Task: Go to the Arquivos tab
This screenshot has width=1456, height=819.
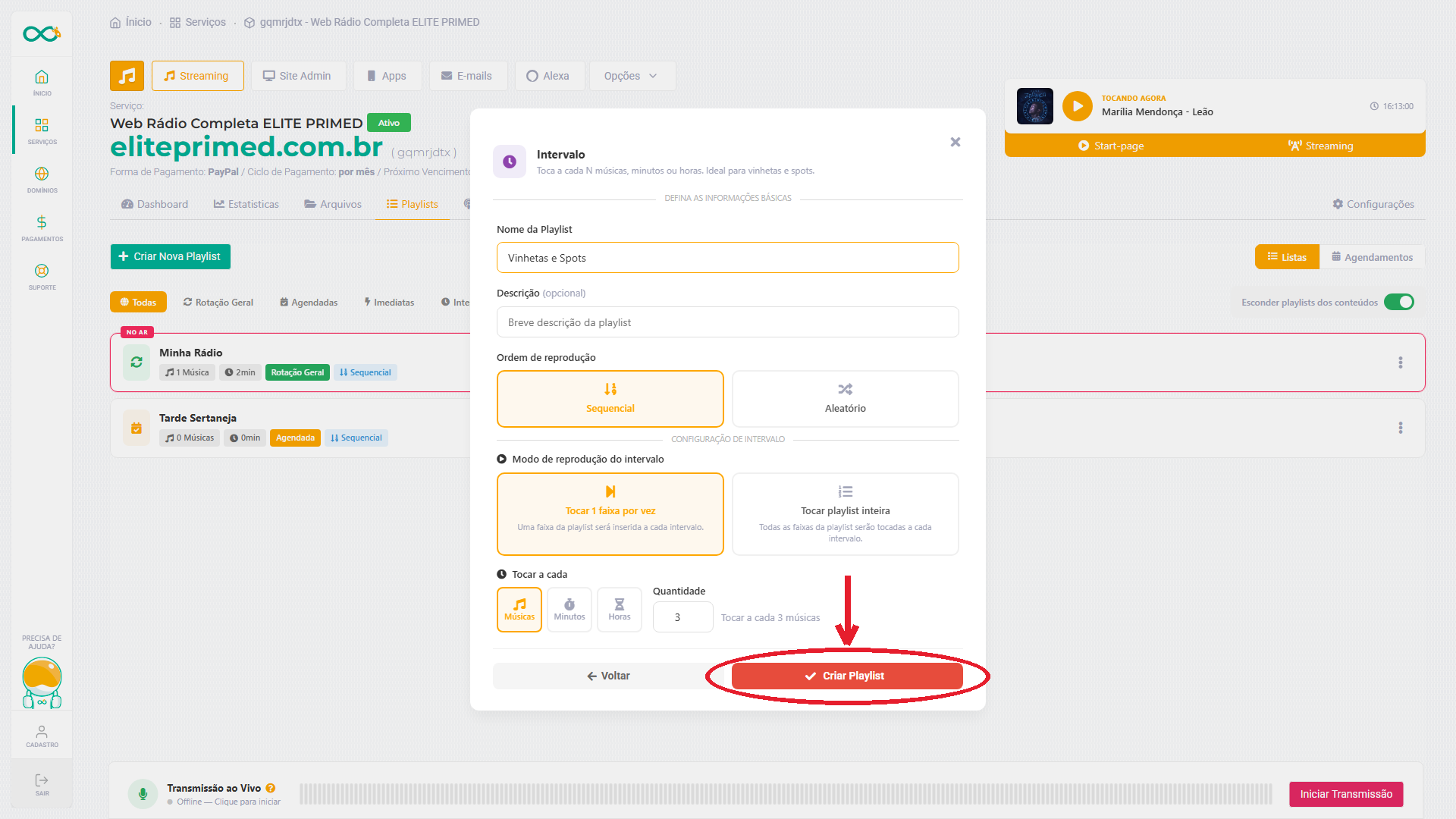Action: (333, 204)
